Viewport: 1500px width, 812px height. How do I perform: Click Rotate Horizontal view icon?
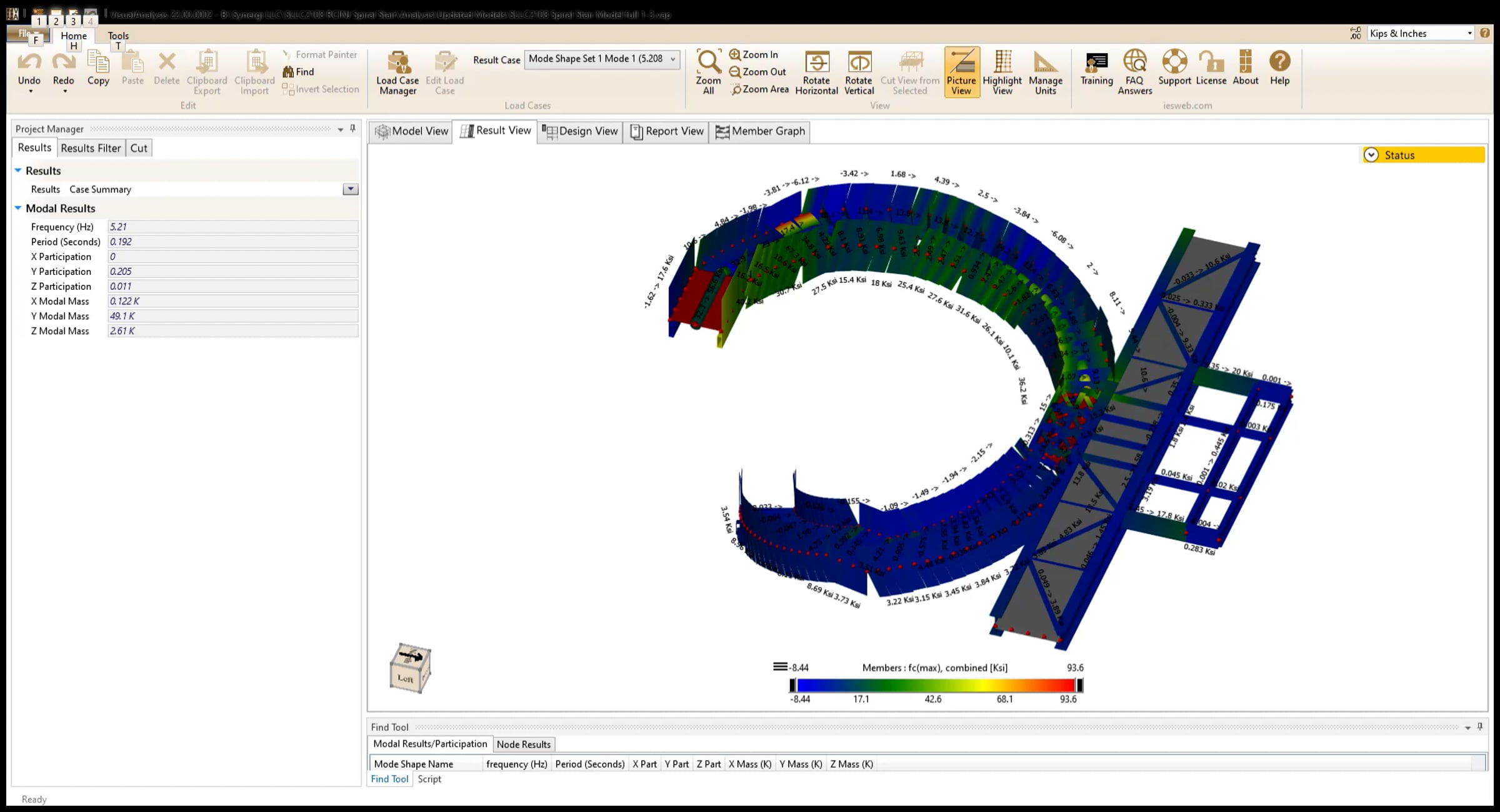point(816,62)
